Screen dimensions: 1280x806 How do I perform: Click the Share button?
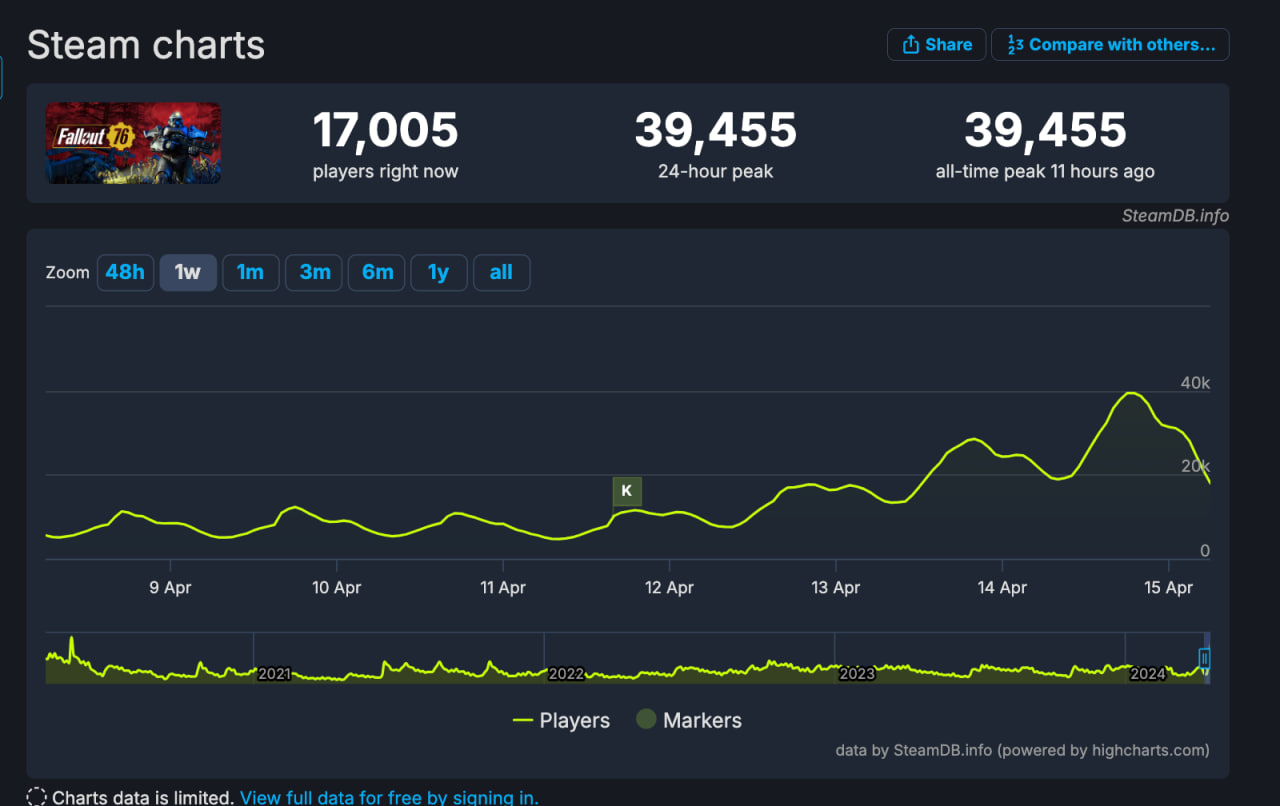point(936,45)
